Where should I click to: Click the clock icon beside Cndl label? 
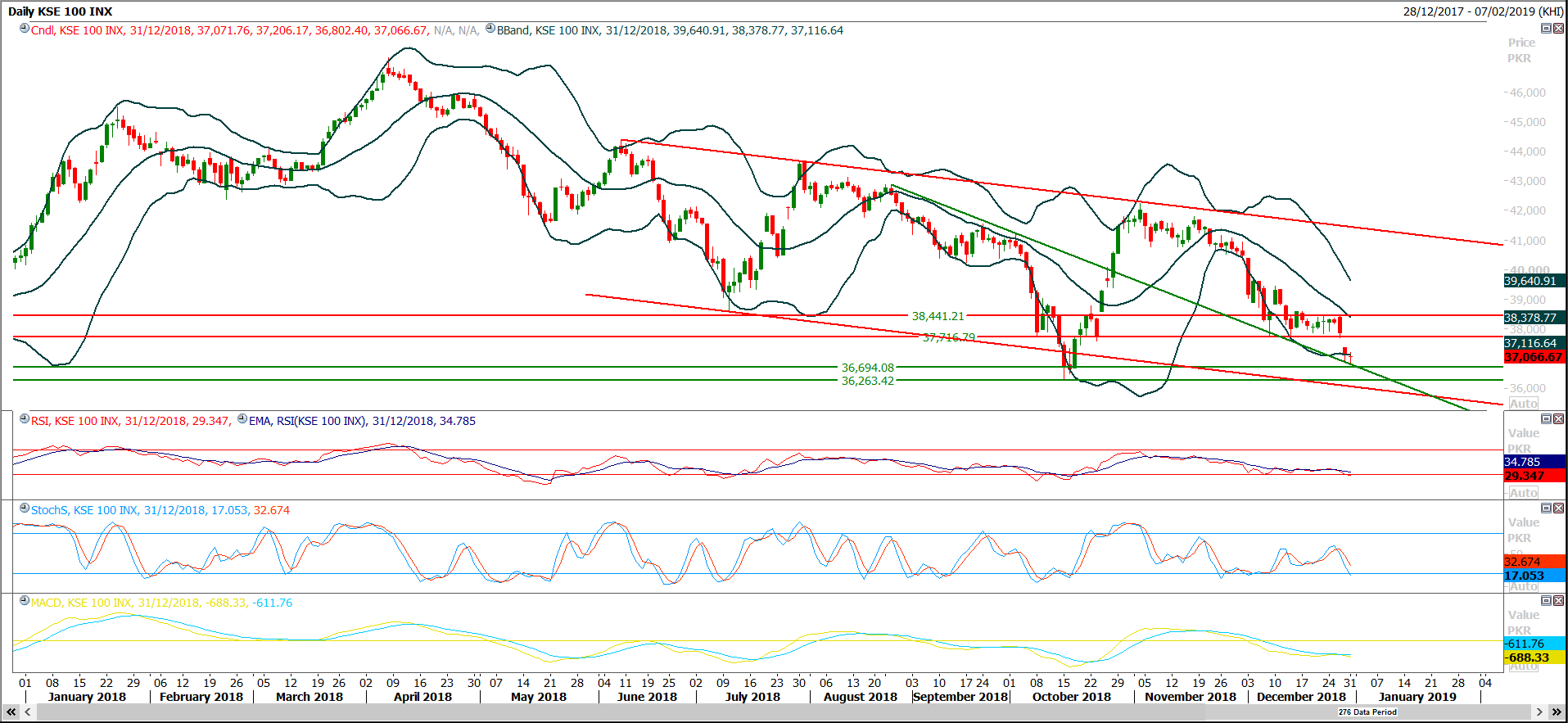tap(25, 29)
